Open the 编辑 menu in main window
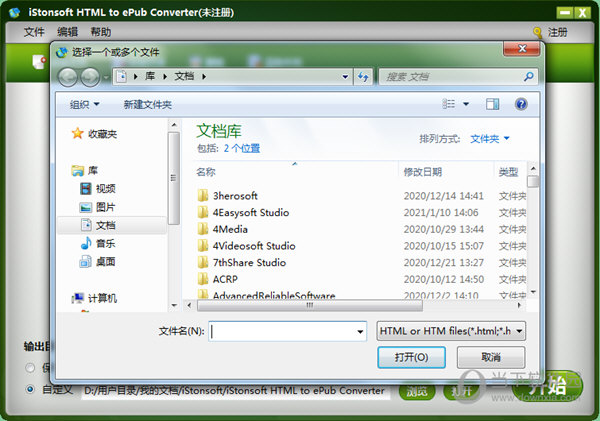This screenshot has width=600, height=421. coord(67,32)
